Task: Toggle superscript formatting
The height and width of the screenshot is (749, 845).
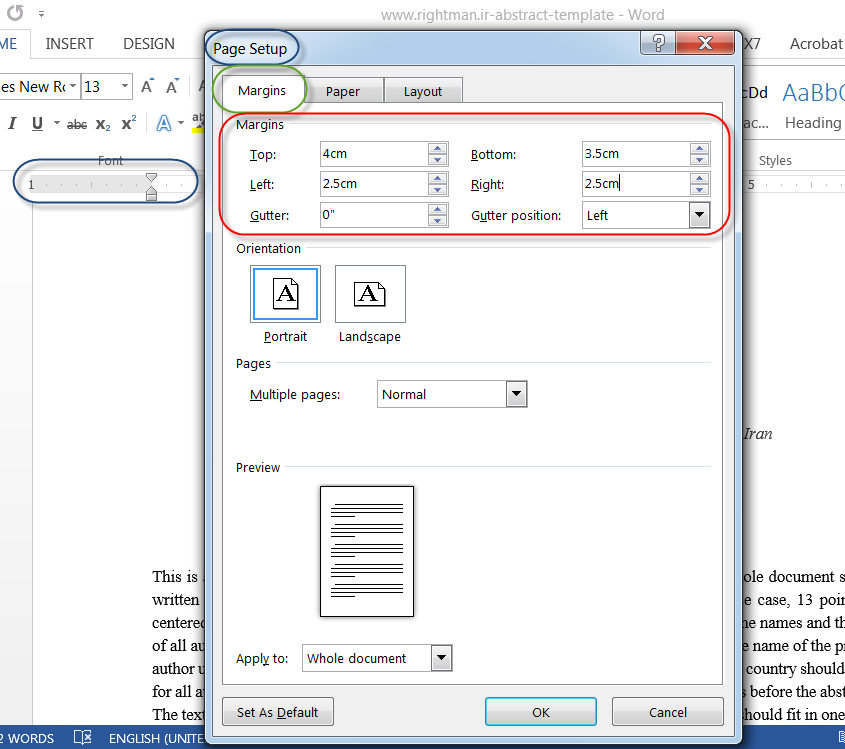Action: click(128, 124)
